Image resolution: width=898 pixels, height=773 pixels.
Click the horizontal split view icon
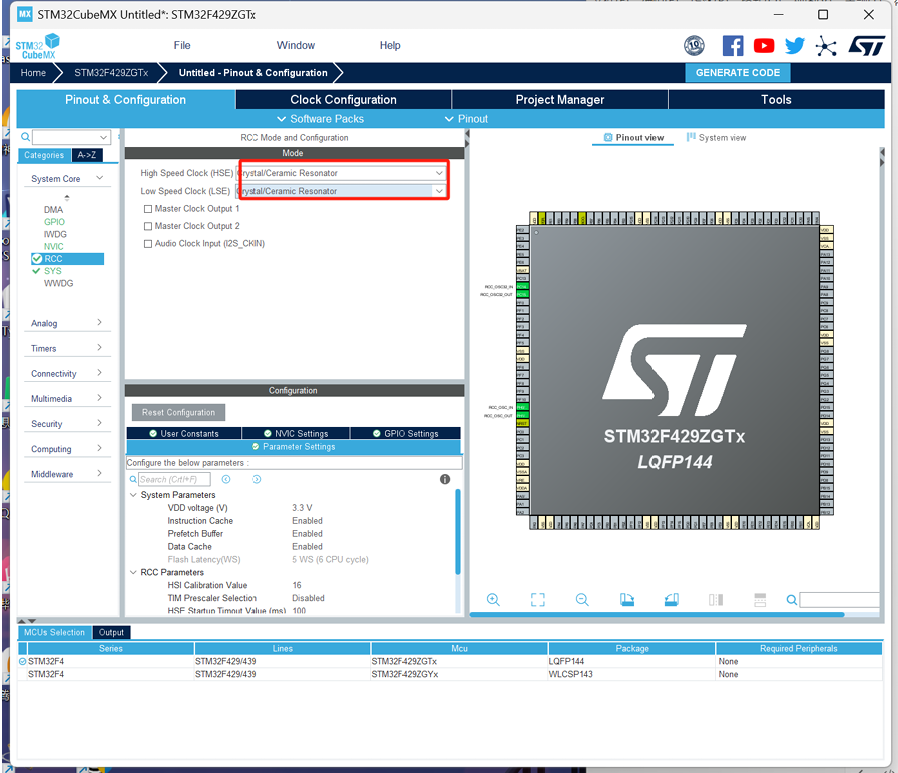[760, 600]
